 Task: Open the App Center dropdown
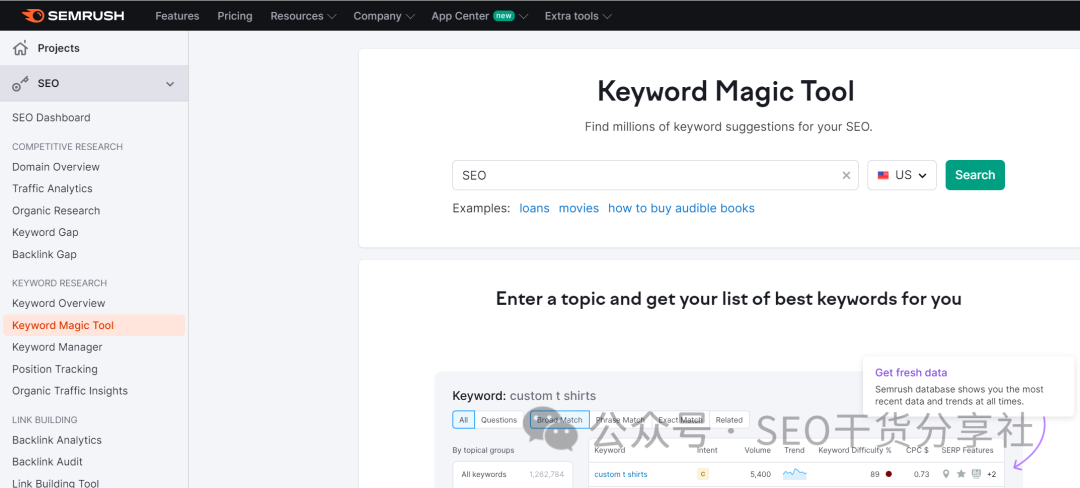[479, 16]
